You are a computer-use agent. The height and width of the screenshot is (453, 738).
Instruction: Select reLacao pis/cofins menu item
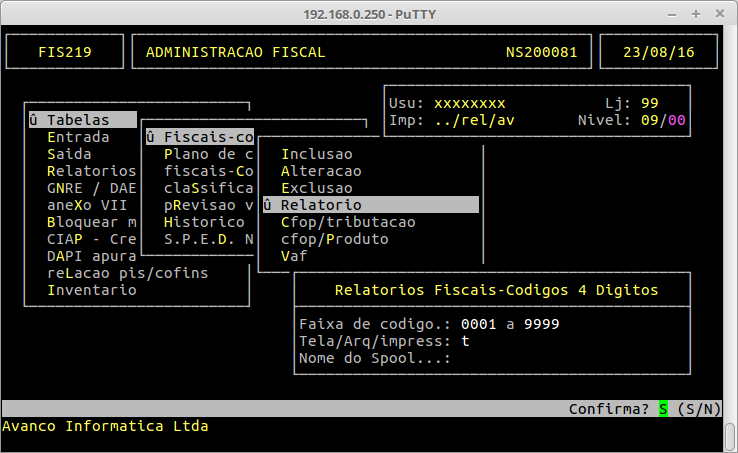coord(128,273)
